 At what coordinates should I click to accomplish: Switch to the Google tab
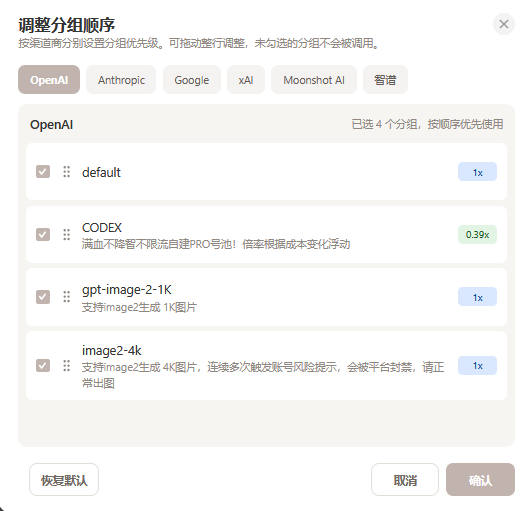click(x=192, y=80)
